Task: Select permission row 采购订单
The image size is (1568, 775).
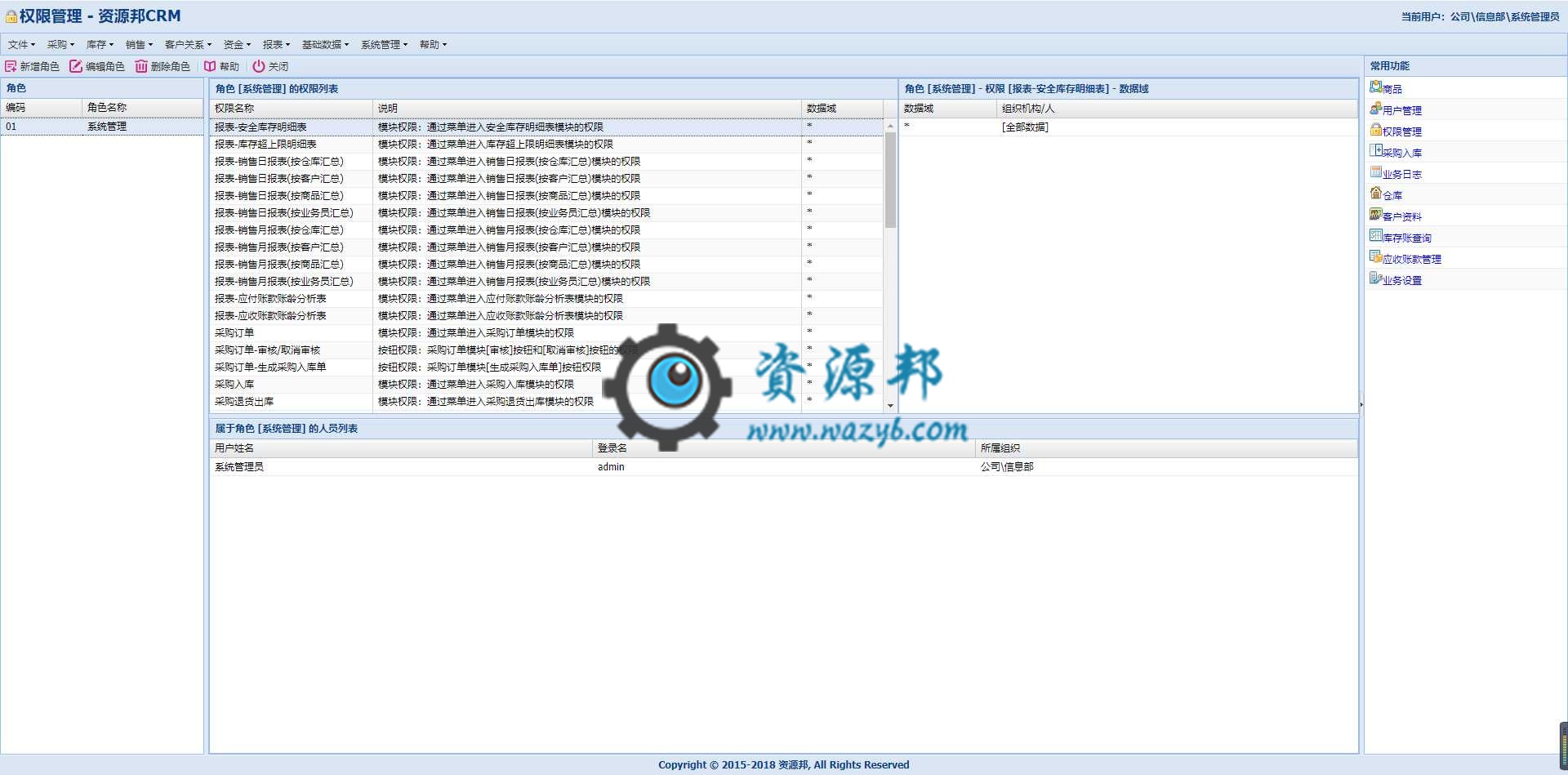Action: point(546,332)
